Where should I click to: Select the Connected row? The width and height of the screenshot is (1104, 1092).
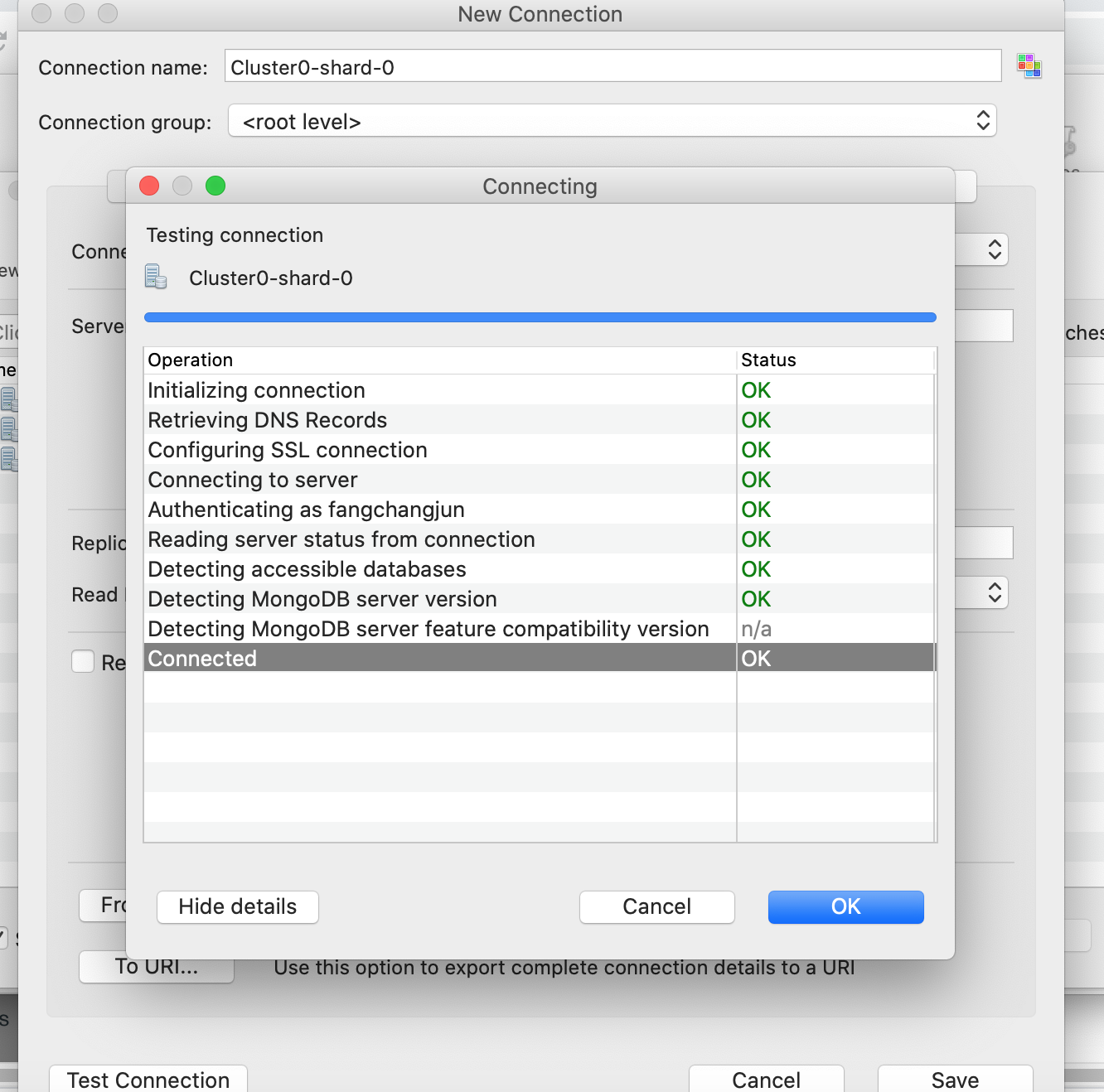(x=540, y=658)
